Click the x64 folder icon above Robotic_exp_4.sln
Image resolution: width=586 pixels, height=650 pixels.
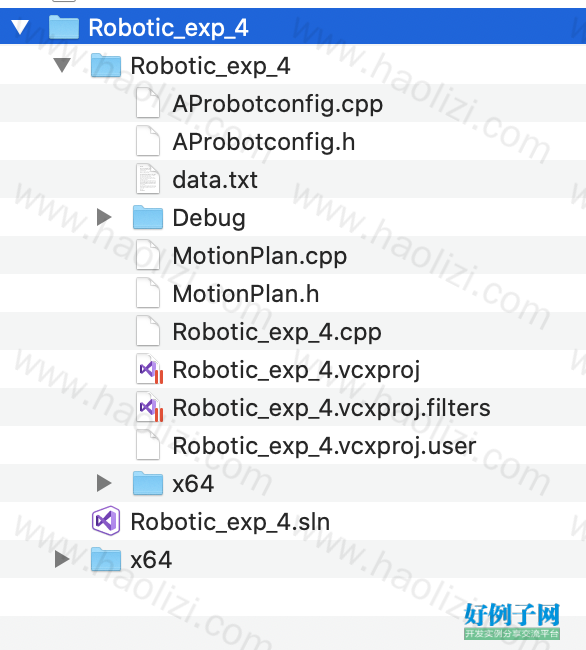(x=148, y=483)
